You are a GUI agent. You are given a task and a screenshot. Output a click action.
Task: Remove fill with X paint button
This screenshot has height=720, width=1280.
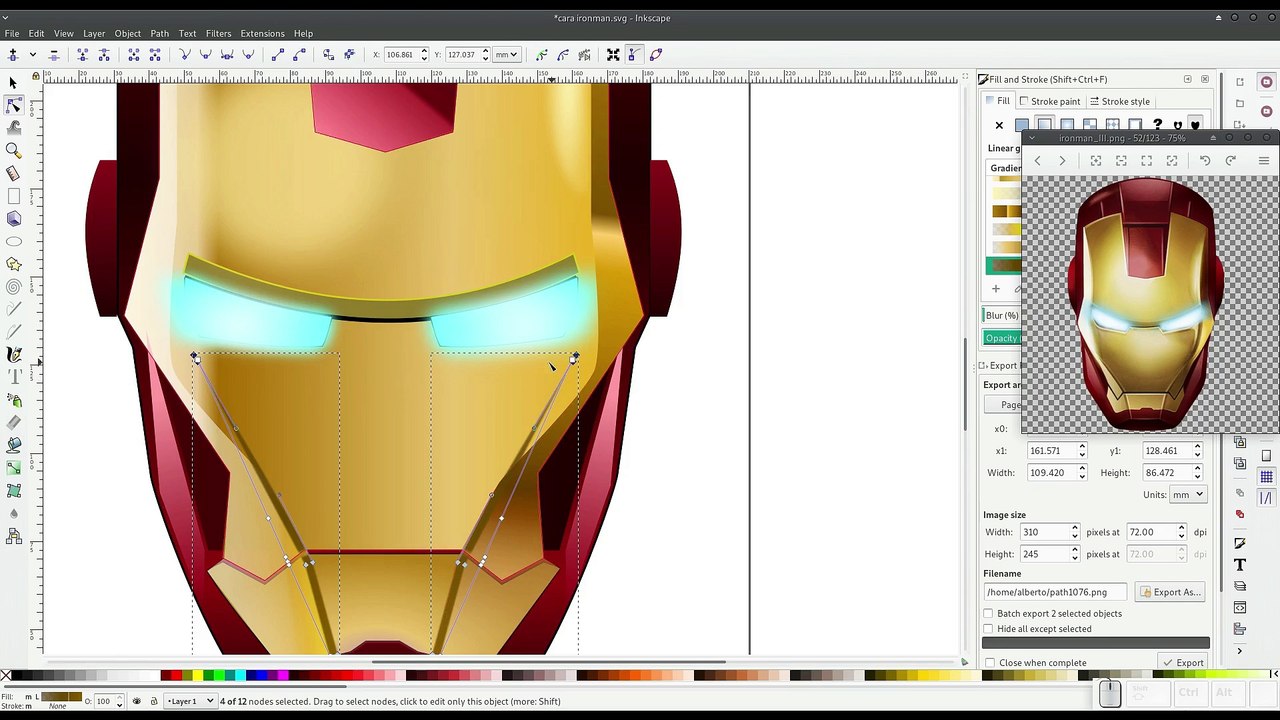coord(999,125)
